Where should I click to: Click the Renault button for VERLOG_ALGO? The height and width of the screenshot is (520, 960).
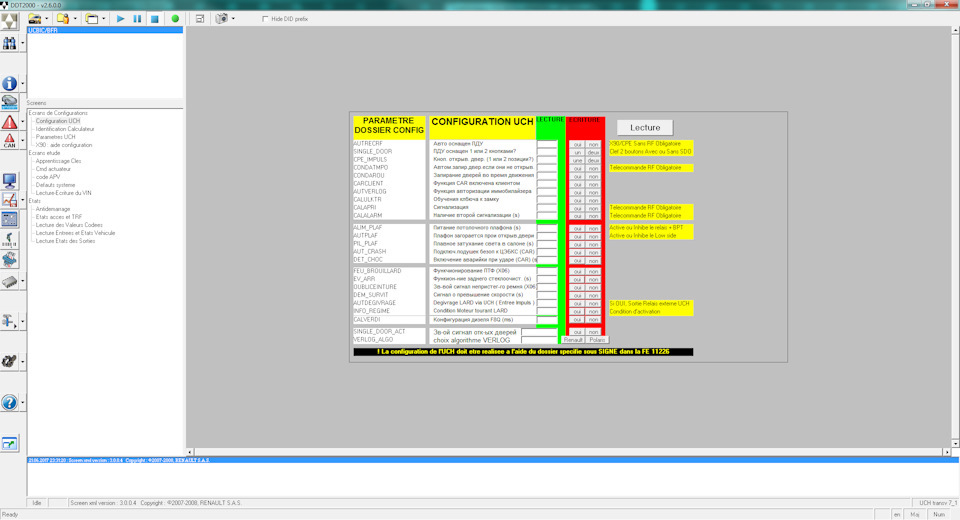[573, 340]
